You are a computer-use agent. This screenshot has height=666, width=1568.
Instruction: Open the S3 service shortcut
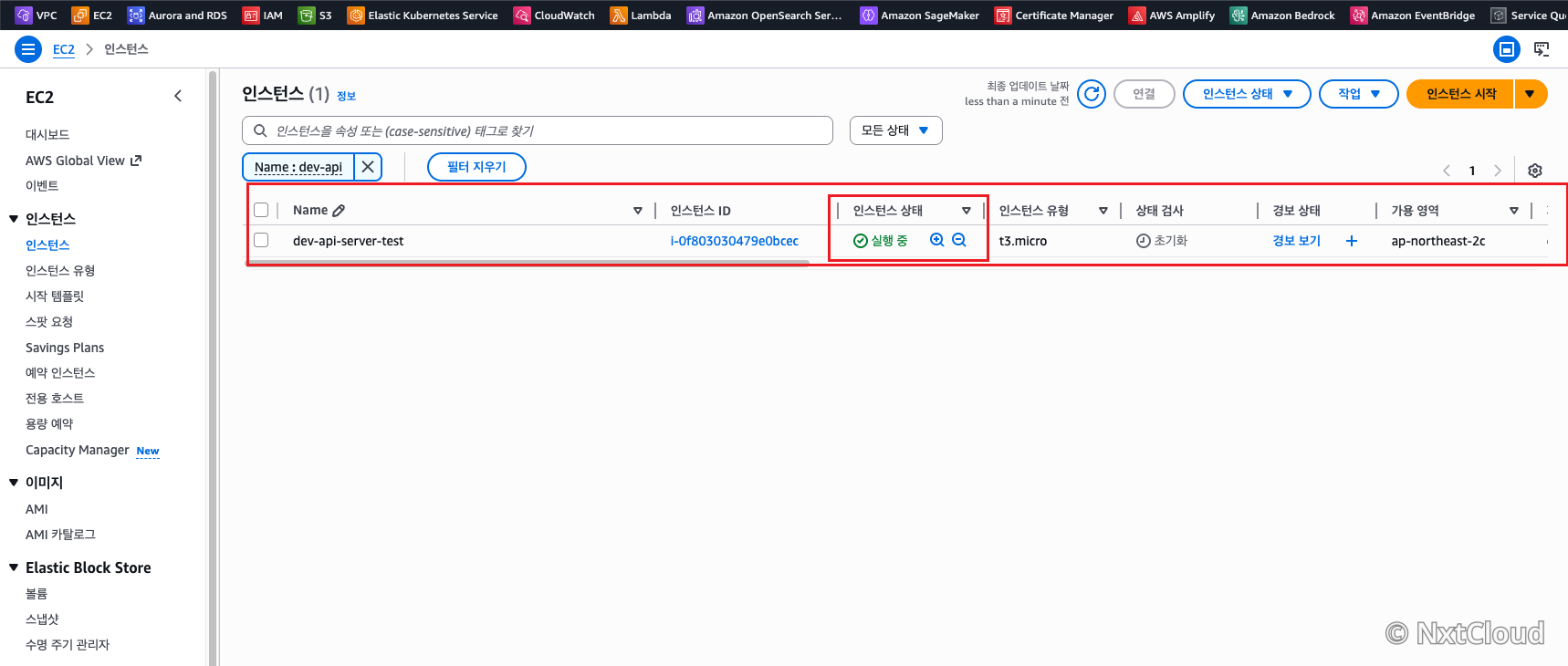[315, 15]
